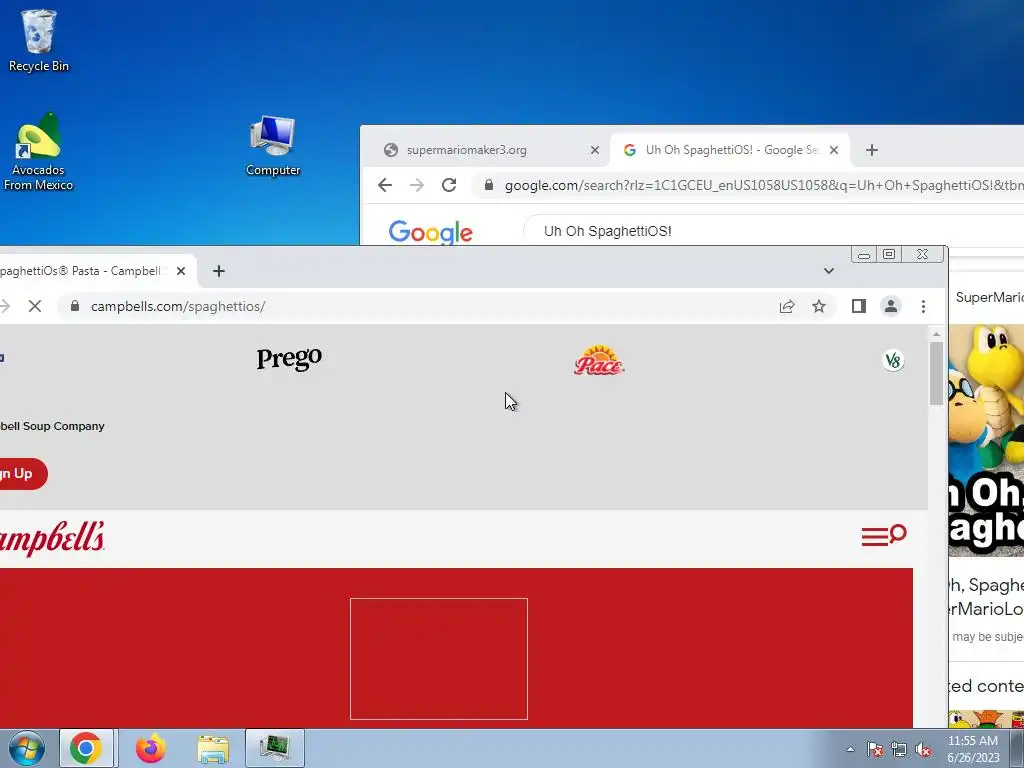The height and width of the screenshot is (768, 1024).
Task: Stop loading the Campbell's page
Action: [x=35, y=306]
